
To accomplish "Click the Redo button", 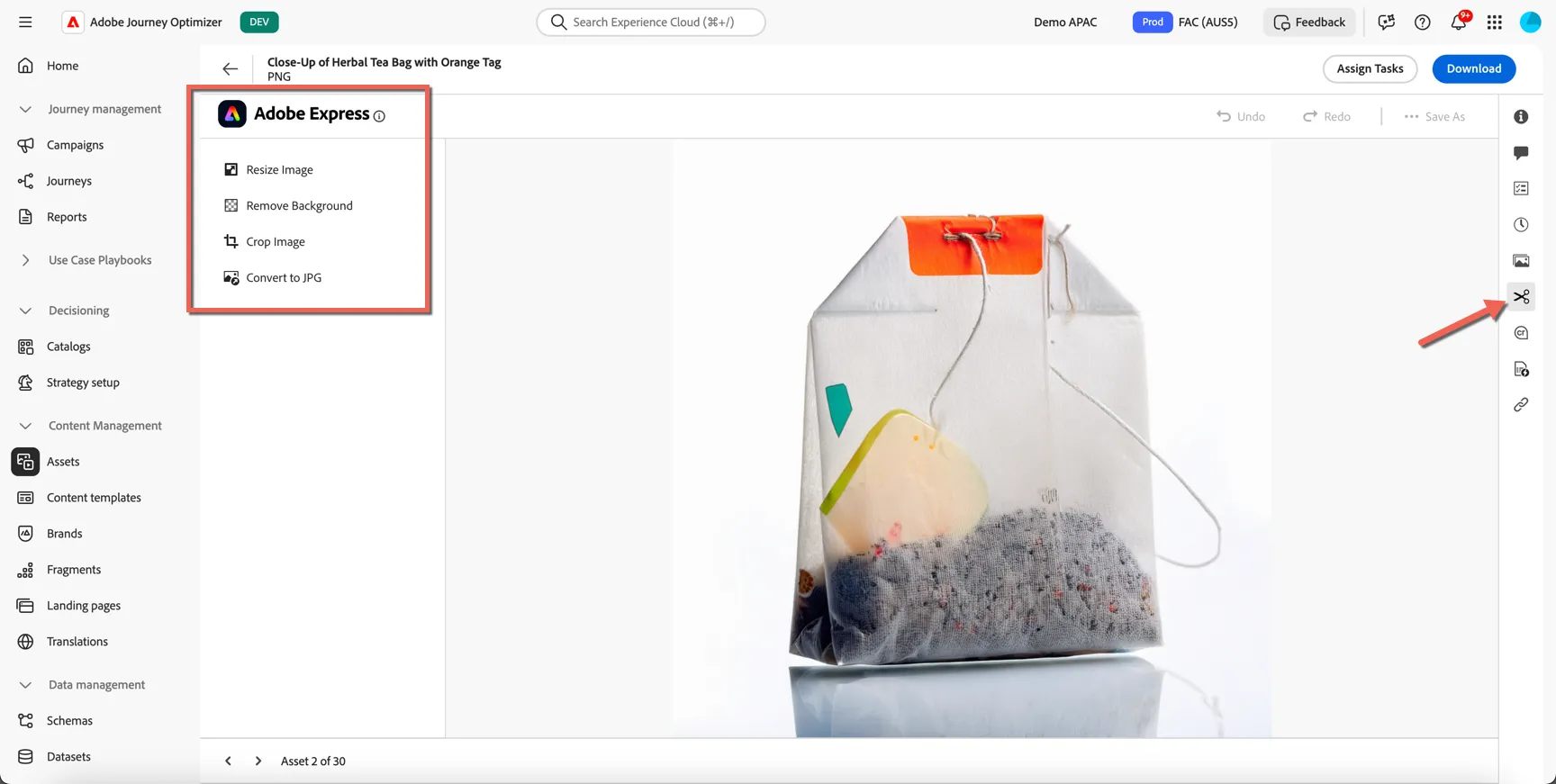I will coord(1326,117).
